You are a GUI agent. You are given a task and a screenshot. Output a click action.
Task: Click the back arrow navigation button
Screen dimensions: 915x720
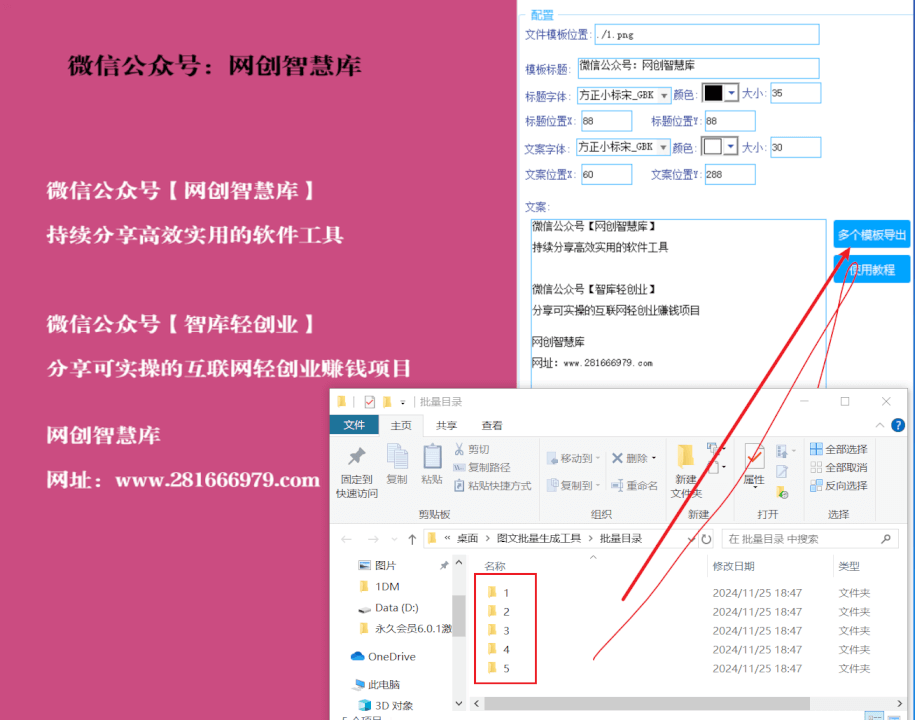[x=346, y=539]
